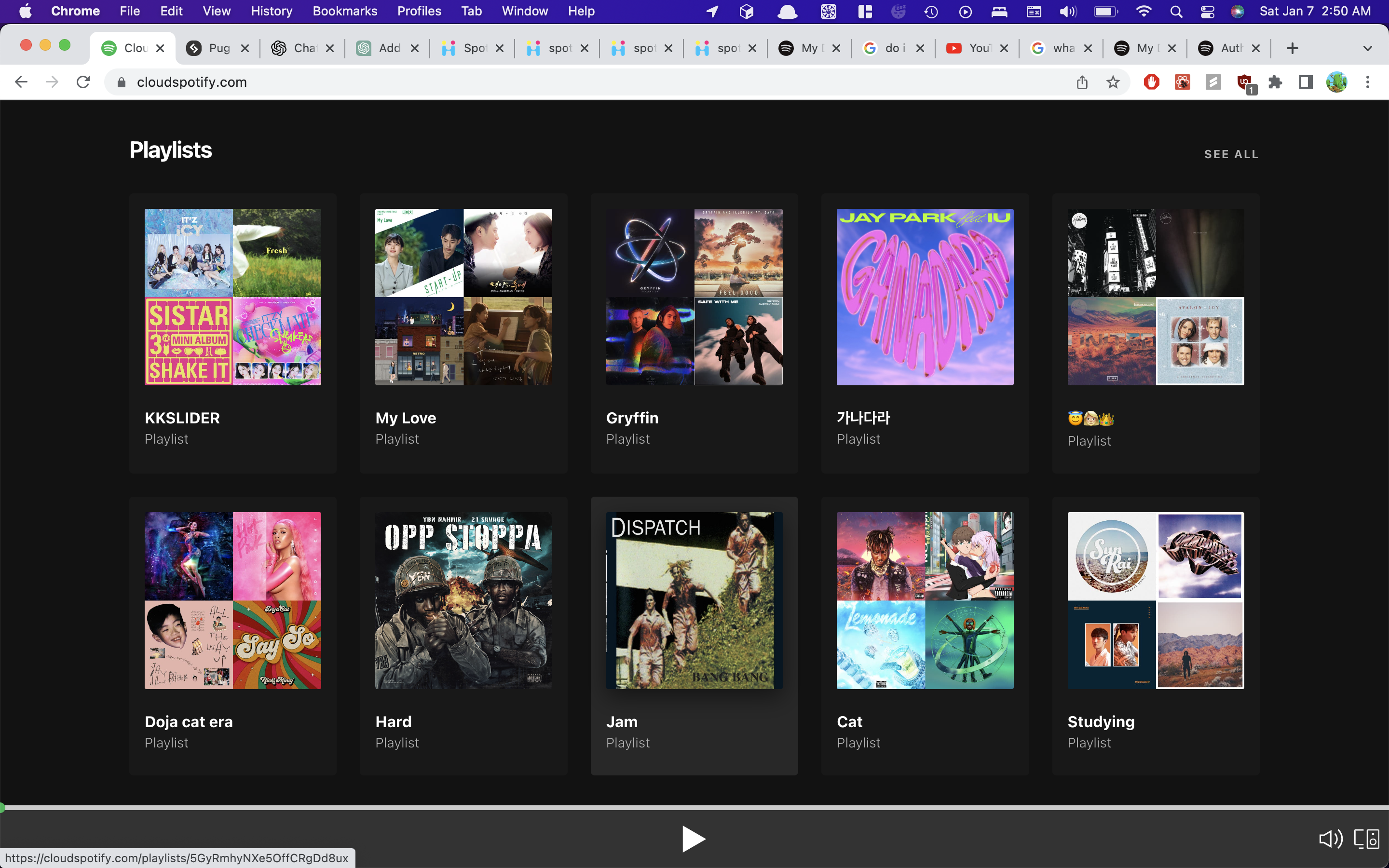Click the play button at the bottom
1389x868 pixels.
[x=694, y=839]
